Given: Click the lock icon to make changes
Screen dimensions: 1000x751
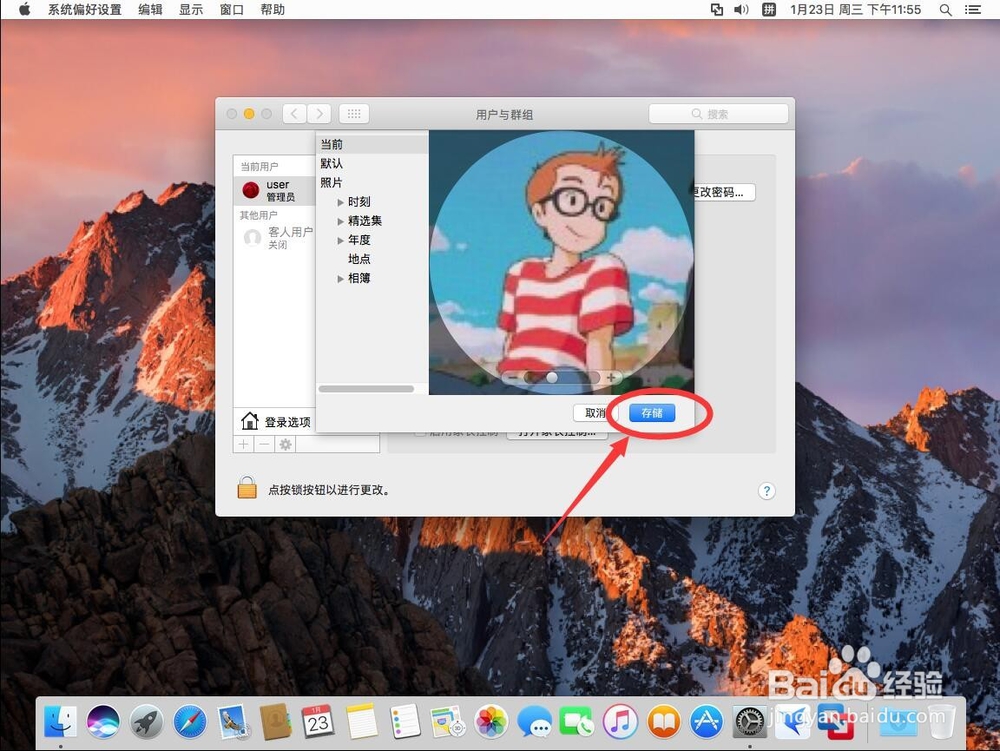Looking at the screenshot, I should pyautogui.click(x=247, y=488).
